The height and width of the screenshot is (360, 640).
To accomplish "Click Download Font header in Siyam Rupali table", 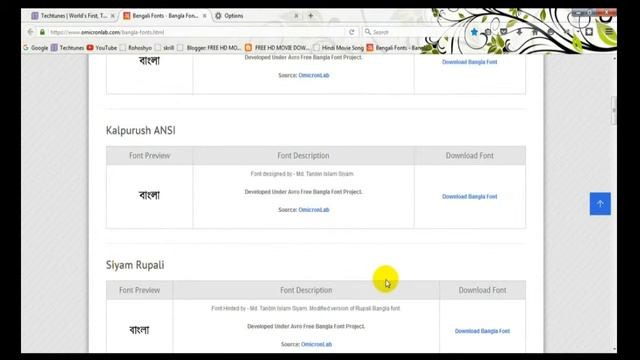I will point(482,290).
